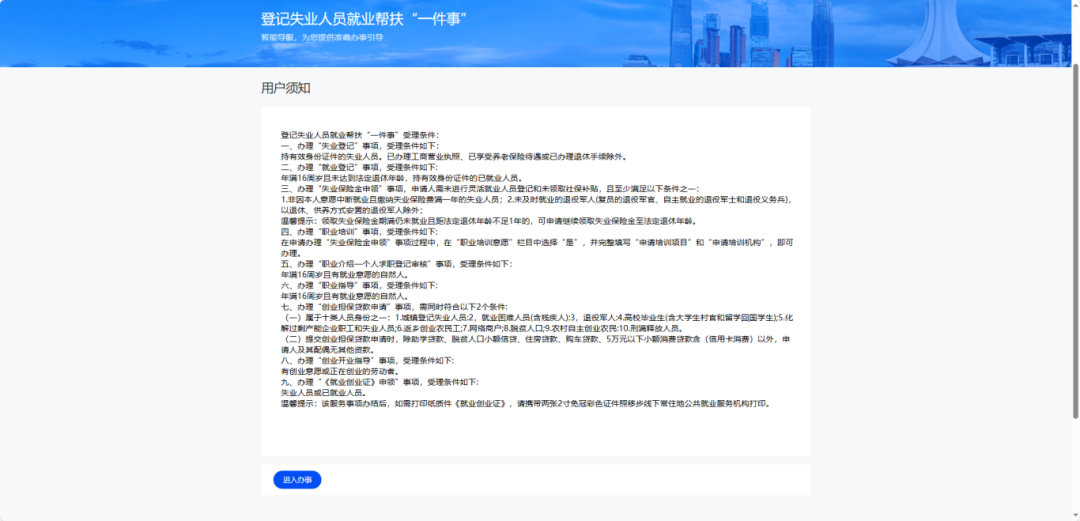Click the line （一）属于十类人员身份之一

click(x=537, y=318)
